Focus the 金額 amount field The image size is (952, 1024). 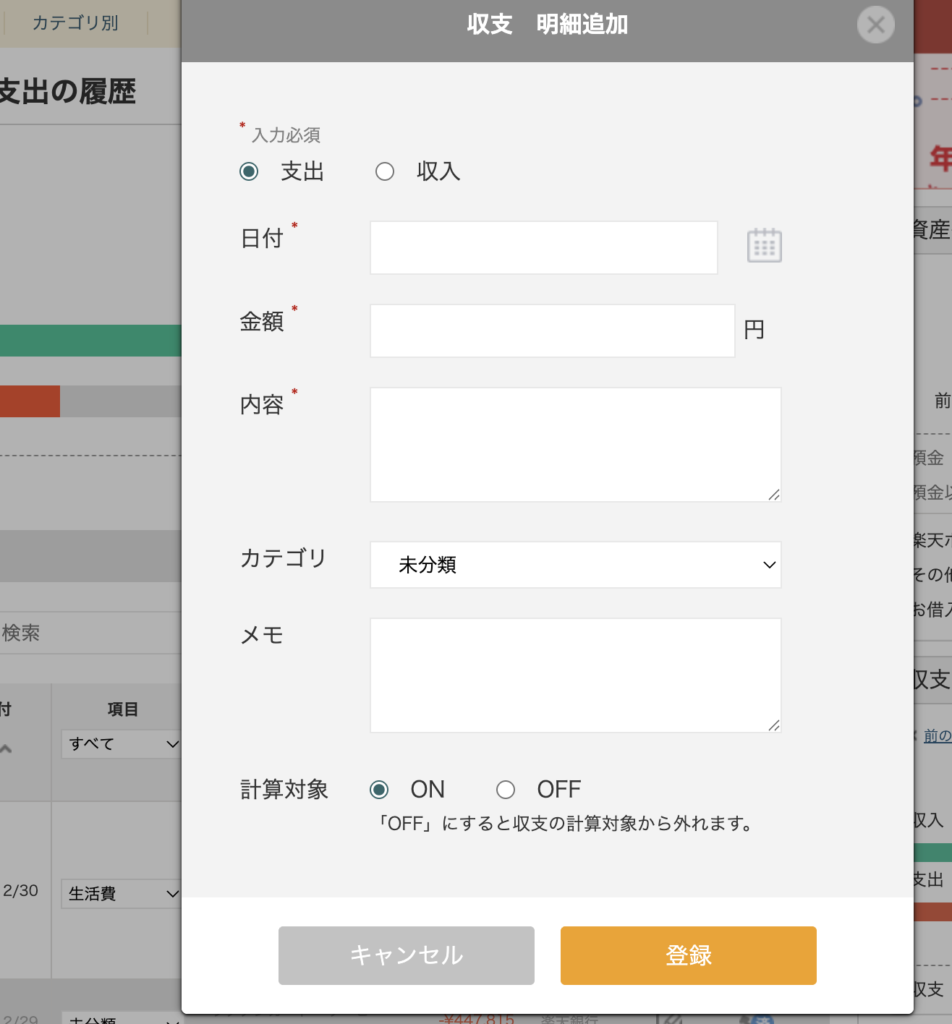coord(552,330)
